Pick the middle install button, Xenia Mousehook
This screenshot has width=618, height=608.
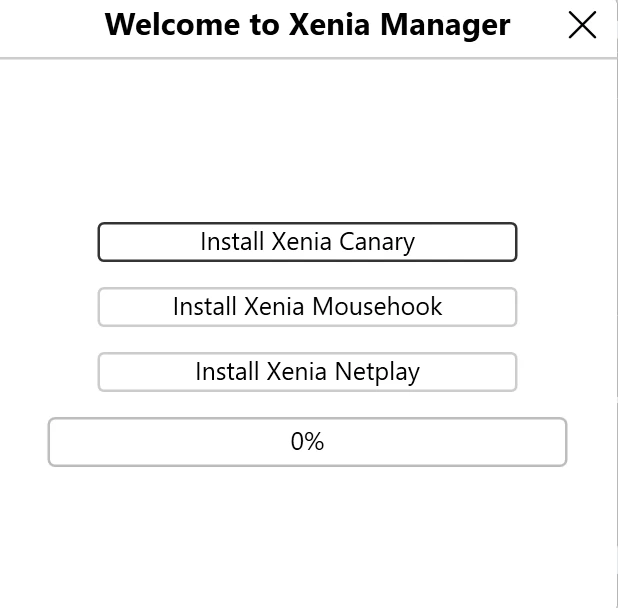click(x=307, y=307)
